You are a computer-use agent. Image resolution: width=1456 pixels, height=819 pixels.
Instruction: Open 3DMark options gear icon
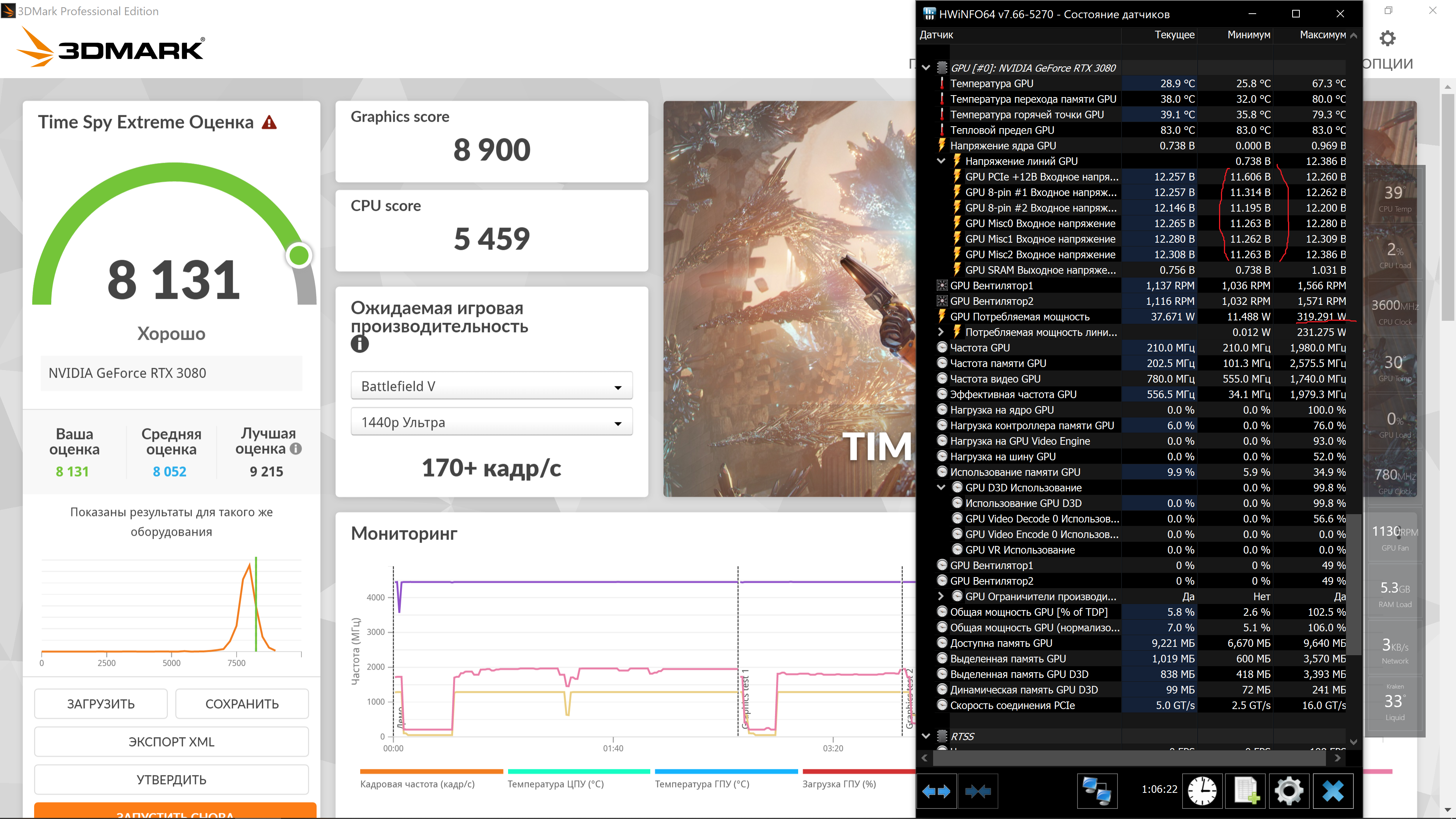pos(1387,38)
